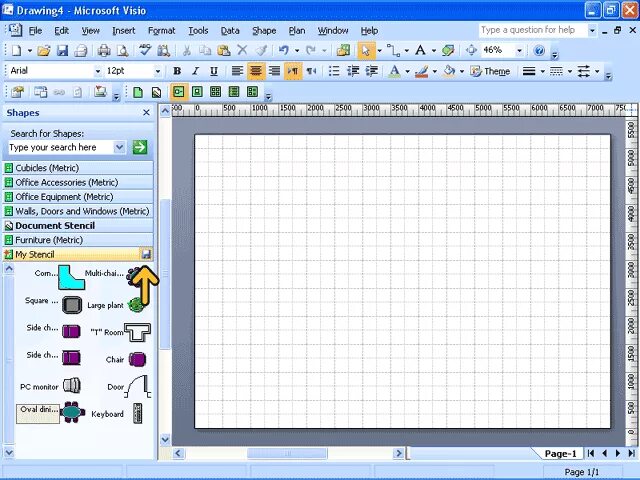Toggle icons and names stencil view

tap(179, 92)
